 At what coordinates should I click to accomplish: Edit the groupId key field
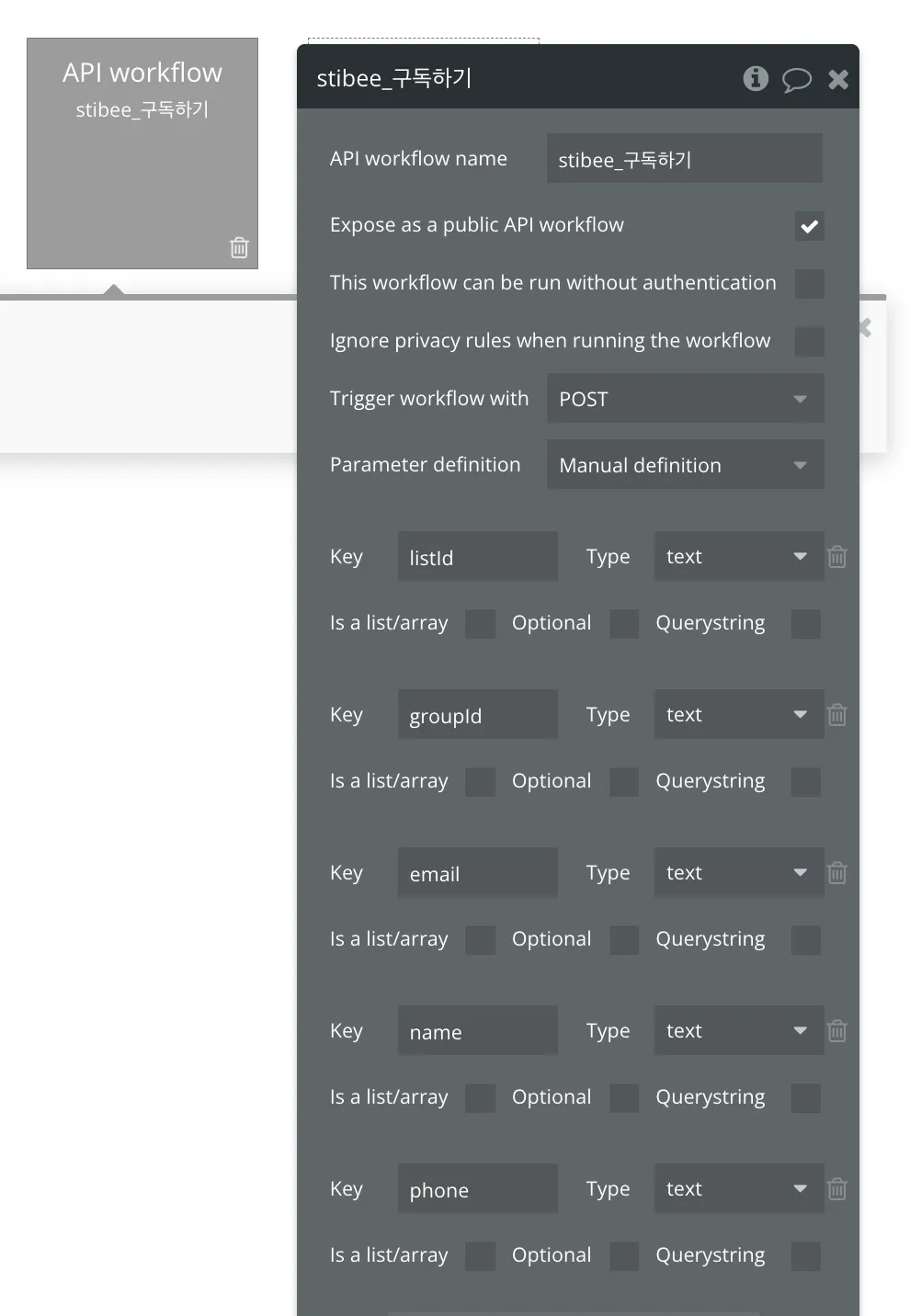pos(477,715)
